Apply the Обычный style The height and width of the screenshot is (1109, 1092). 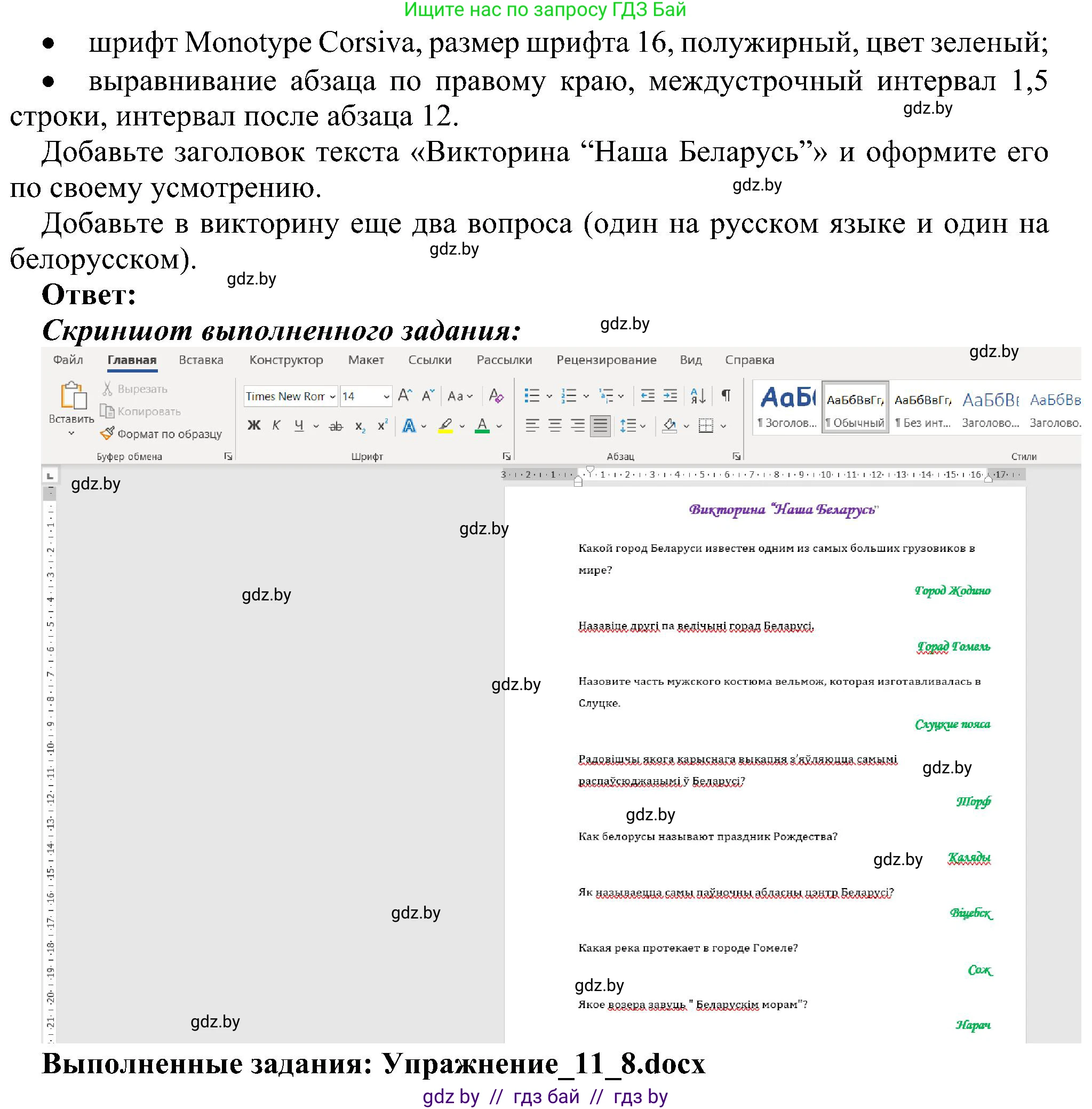855,407
